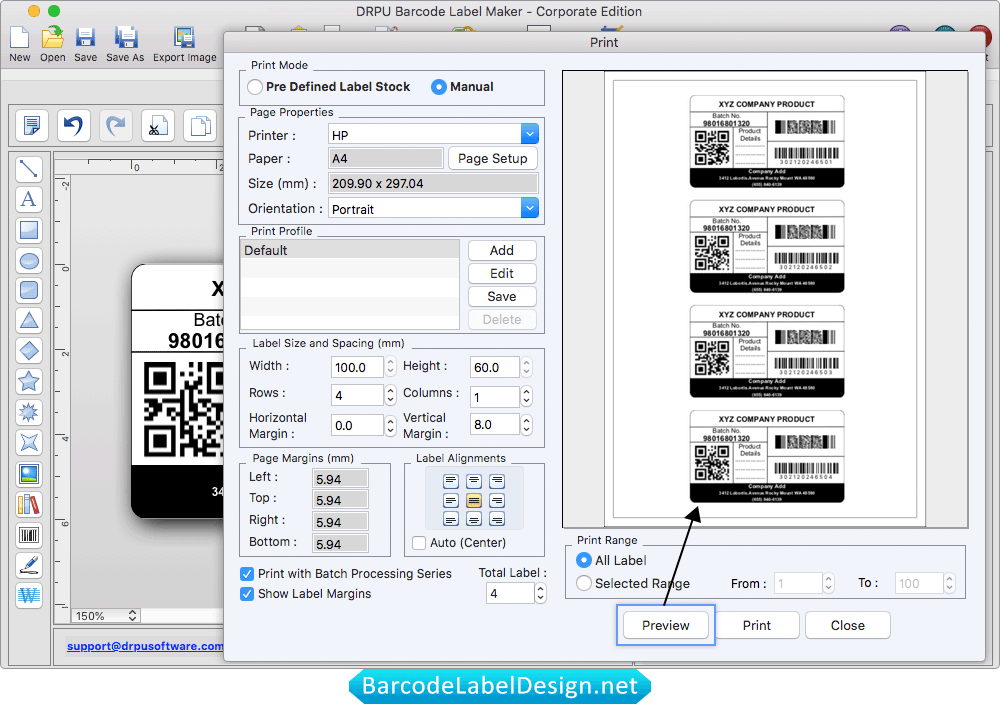Select the starburst shape tool

point(29,413)
